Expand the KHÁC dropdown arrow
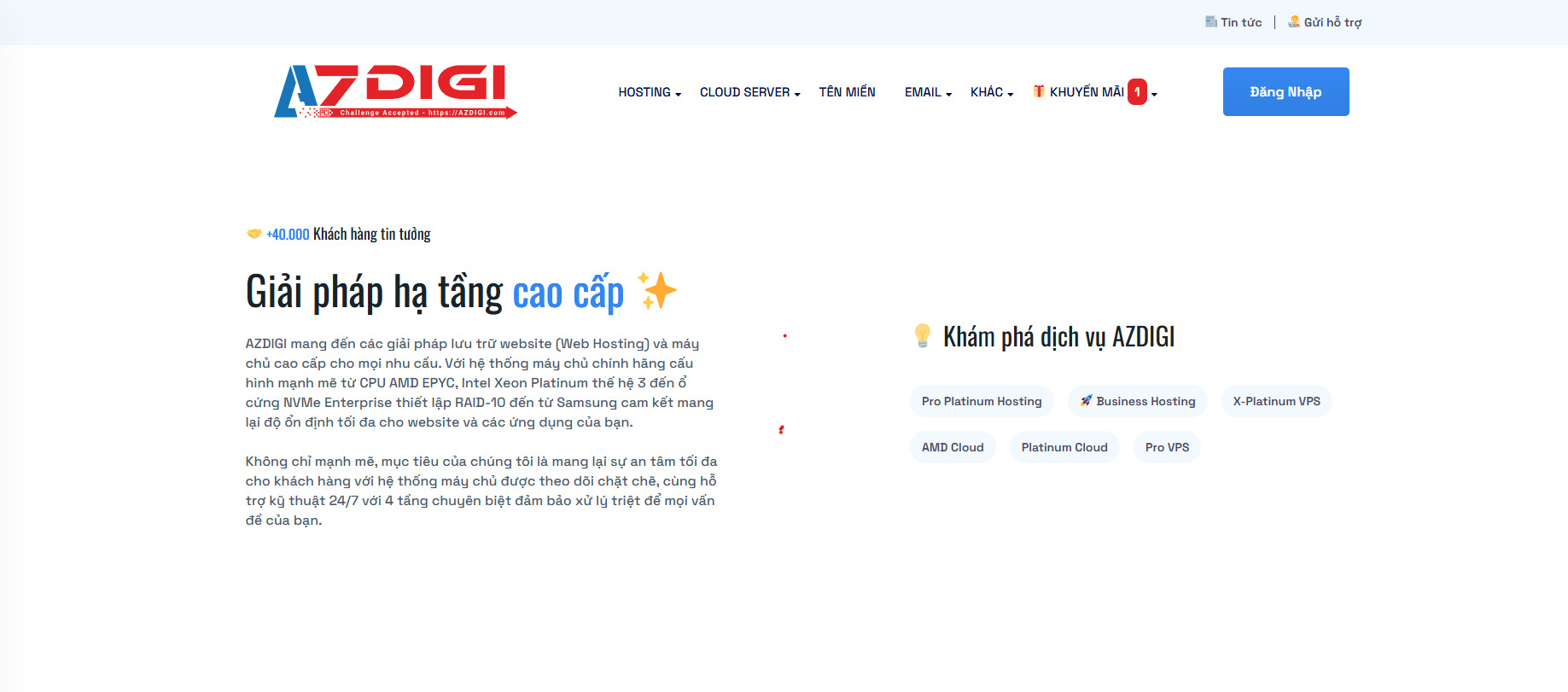 coord(1010,94)
